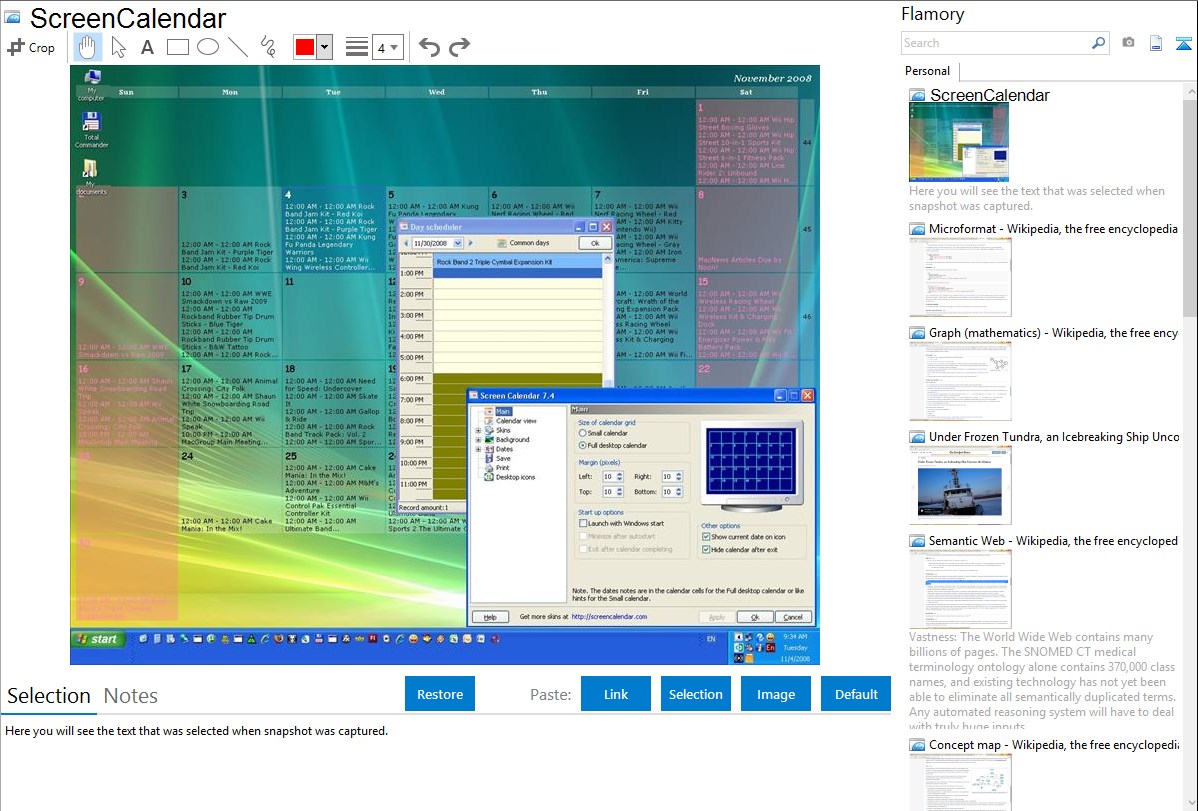Screen dimensions: 1198x811
Task: Switch to the Notes tab
Action: pos(131,696)
